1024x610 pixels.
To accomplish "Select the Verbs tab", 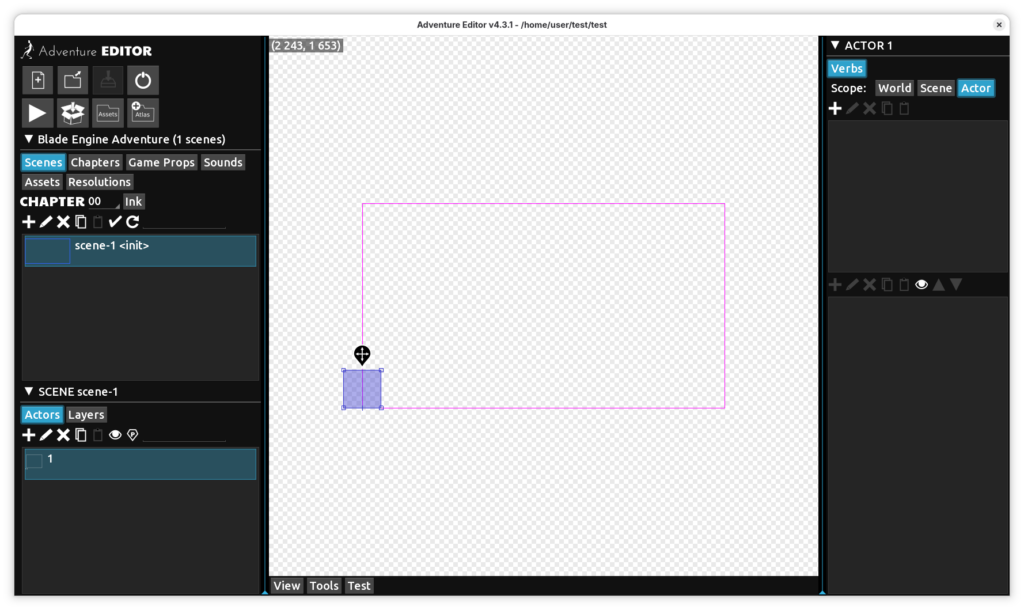I will point(847,69).
